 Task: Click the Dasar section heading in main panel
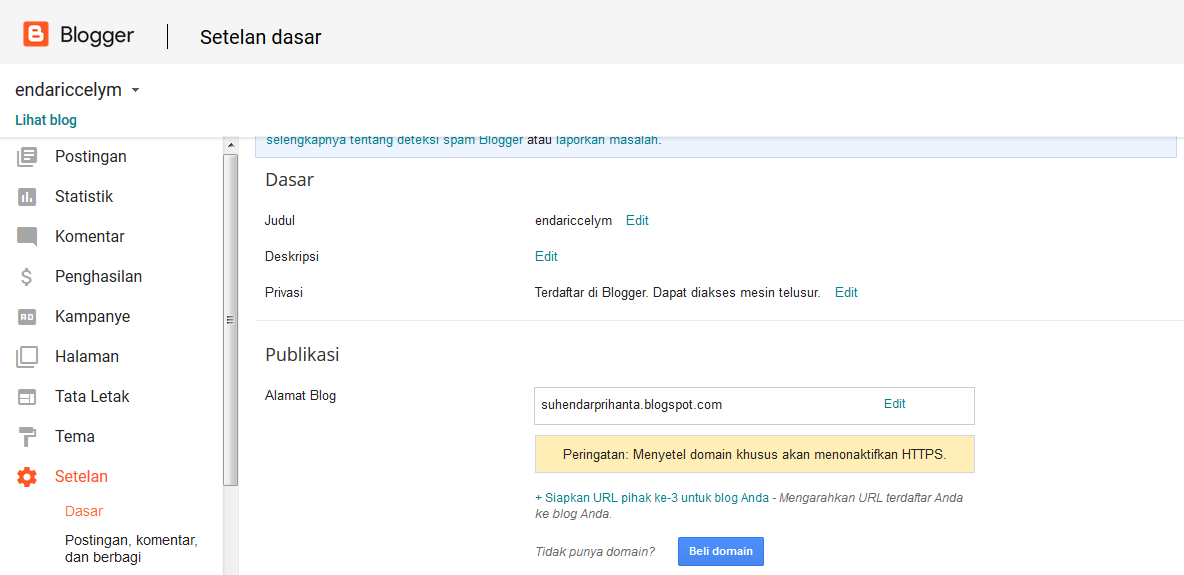(x=289, y=180)
